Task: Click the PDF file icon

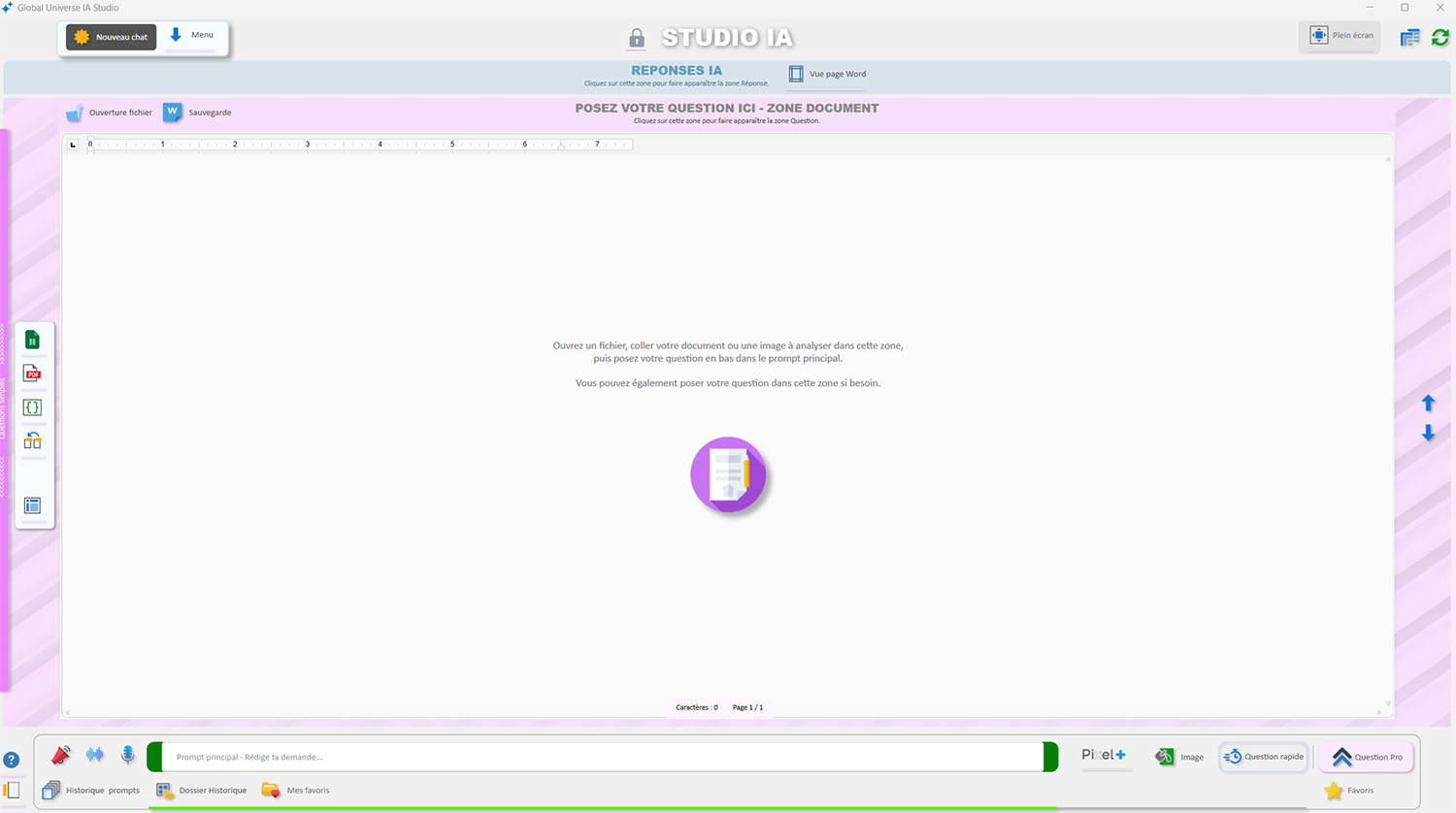Action: [32, 374]
